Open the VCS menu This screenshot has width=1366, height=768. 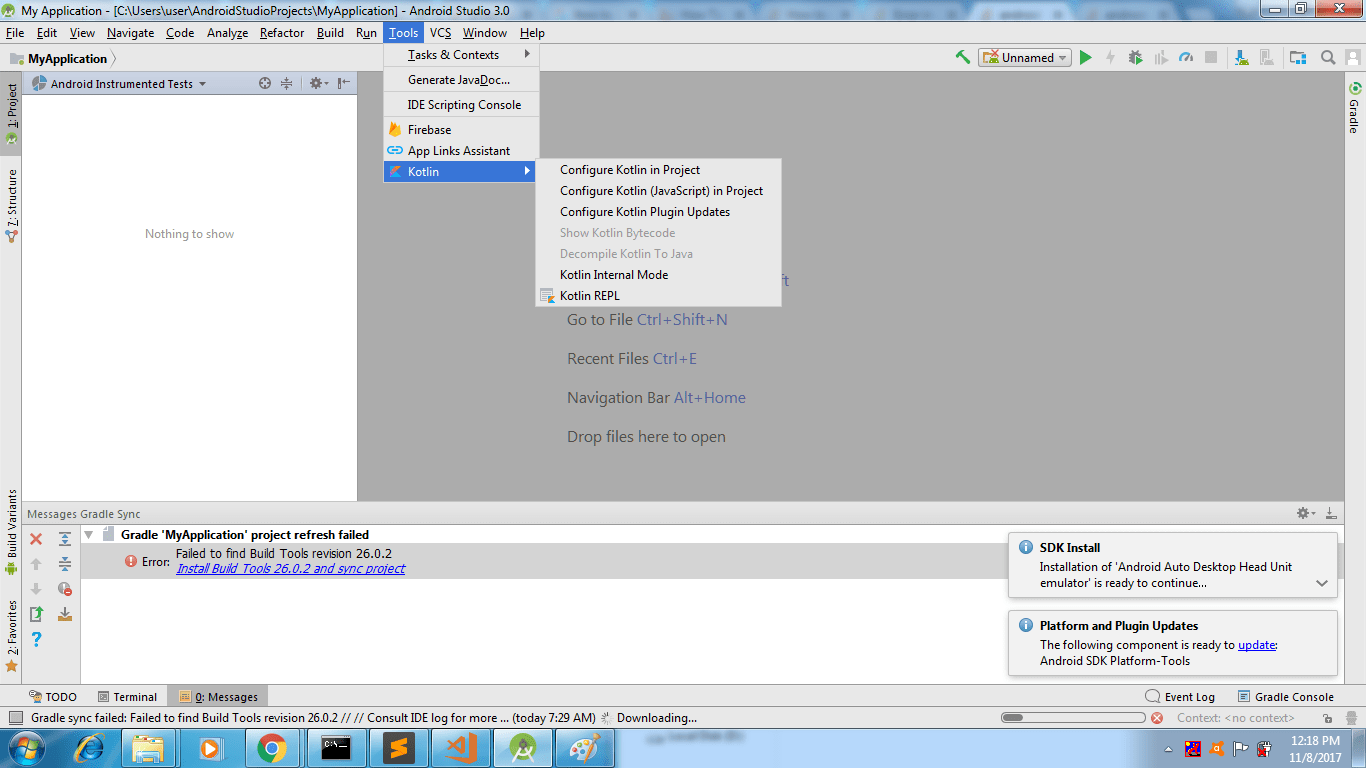pos(440,33)
